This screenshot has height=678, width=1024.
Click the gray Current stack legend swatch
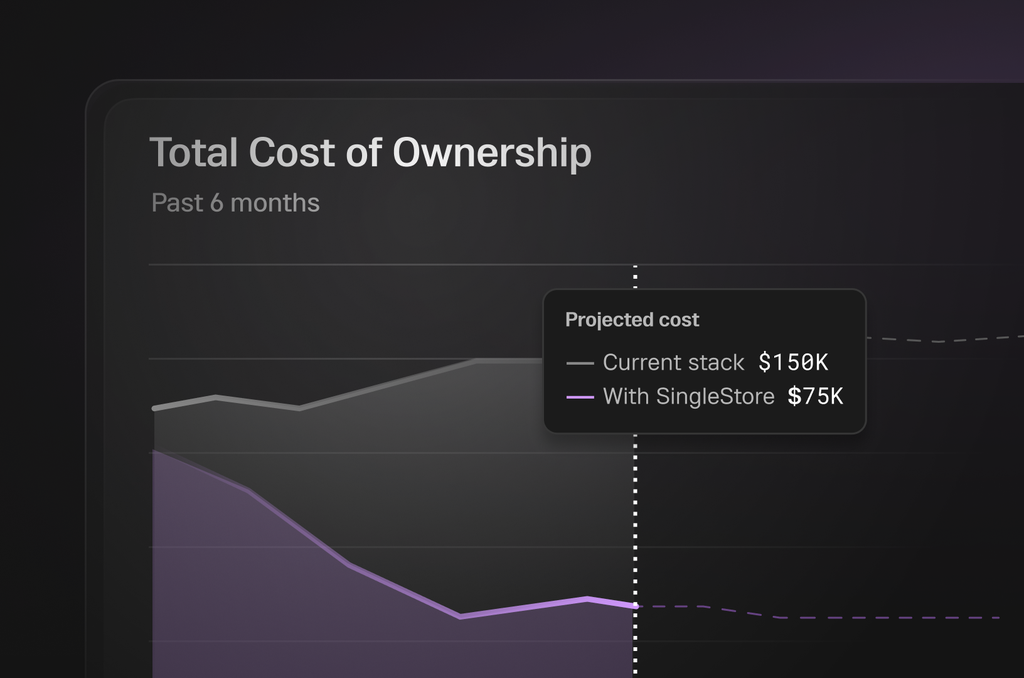point(580,363)
